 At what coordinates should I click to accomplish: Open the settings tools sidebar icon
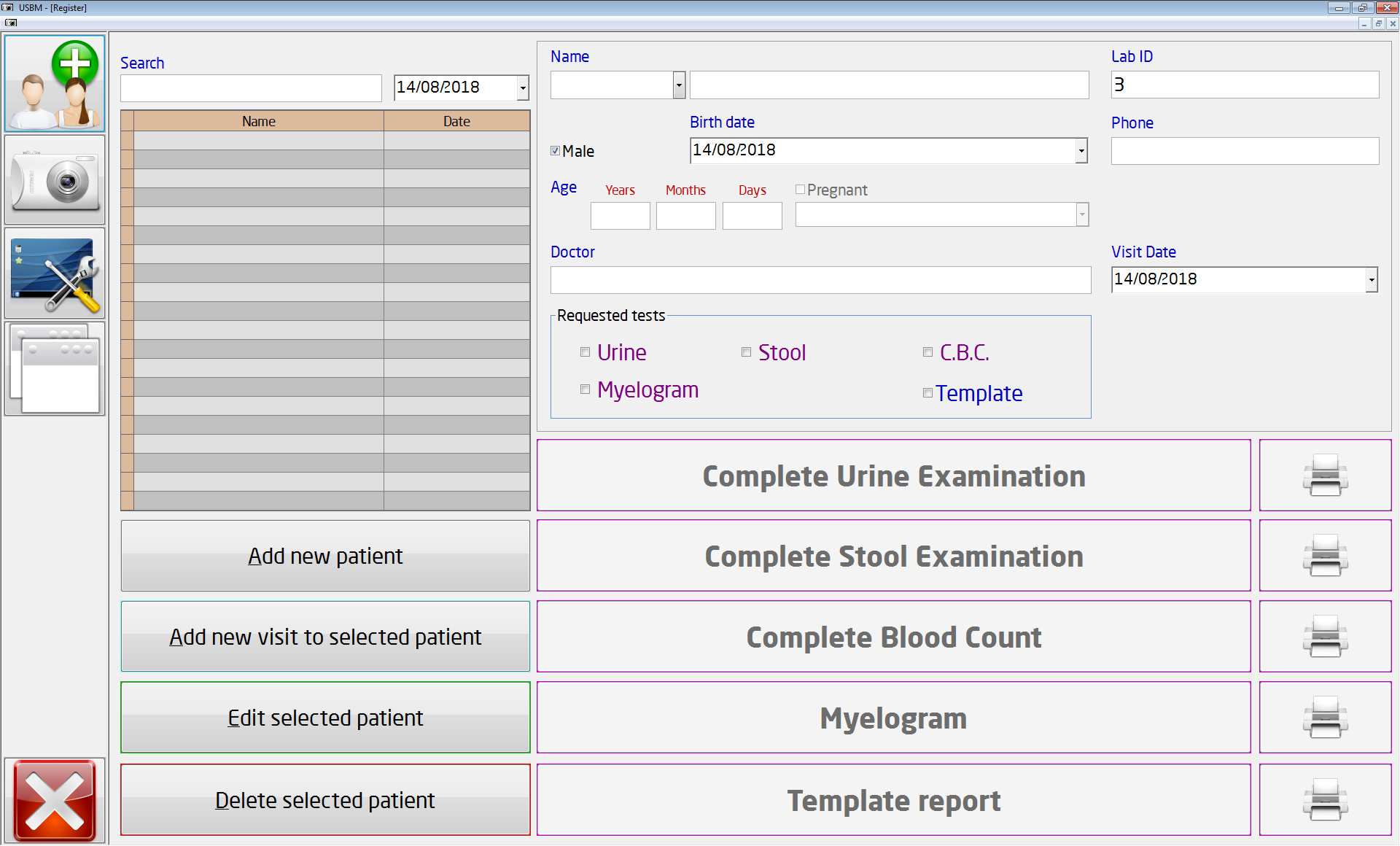click(x=55, y=273)
